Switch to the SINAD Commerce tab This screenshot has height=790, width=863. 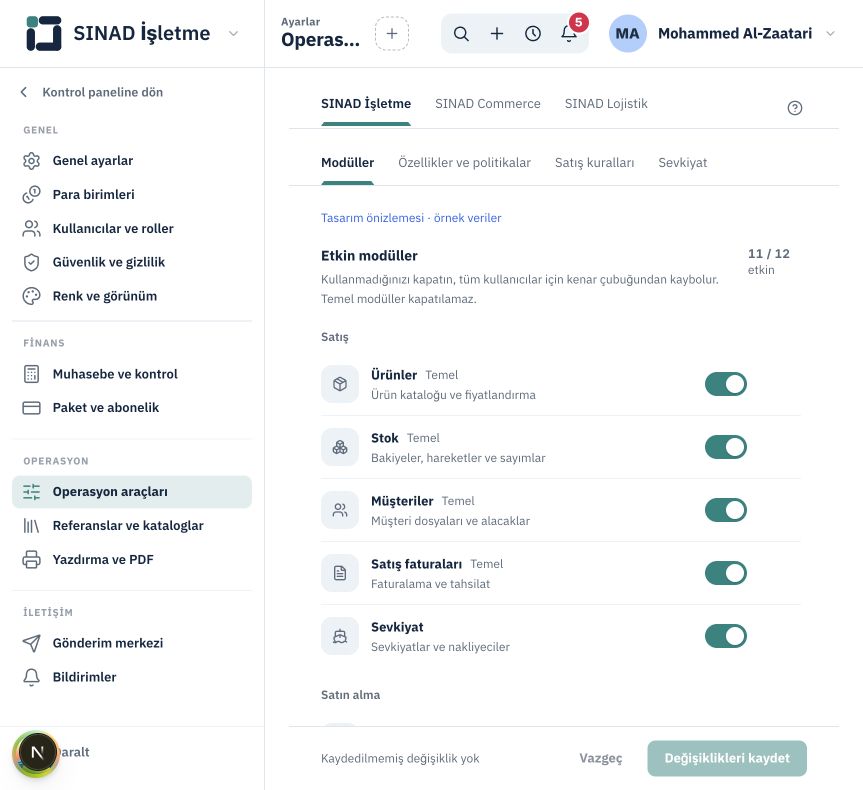pyautogui.click(x=488, y=104)
